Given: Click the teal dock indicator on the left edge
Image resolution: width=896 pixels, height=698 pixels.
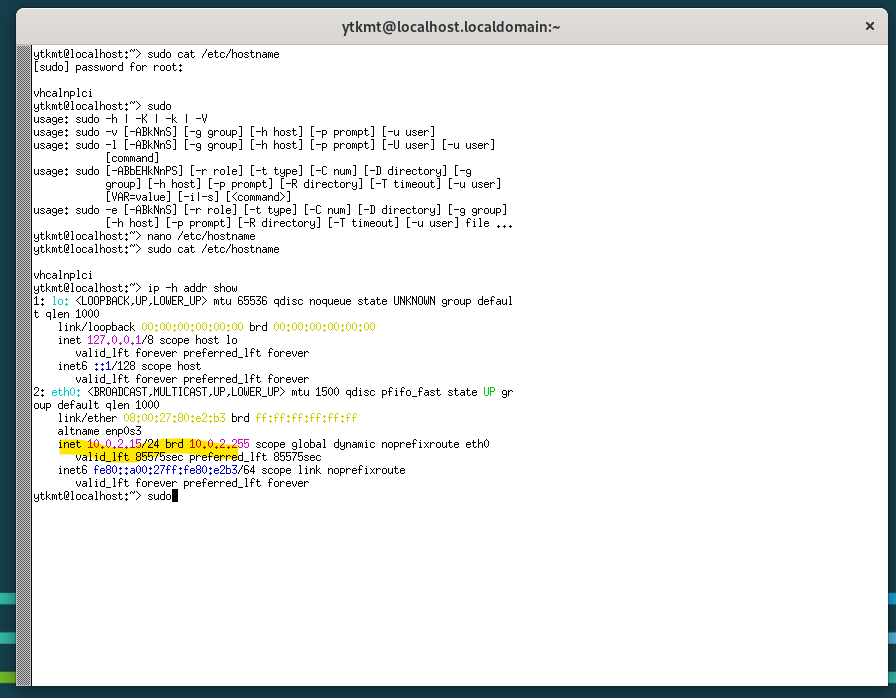Looking at the screenshot, I should 6,598.
